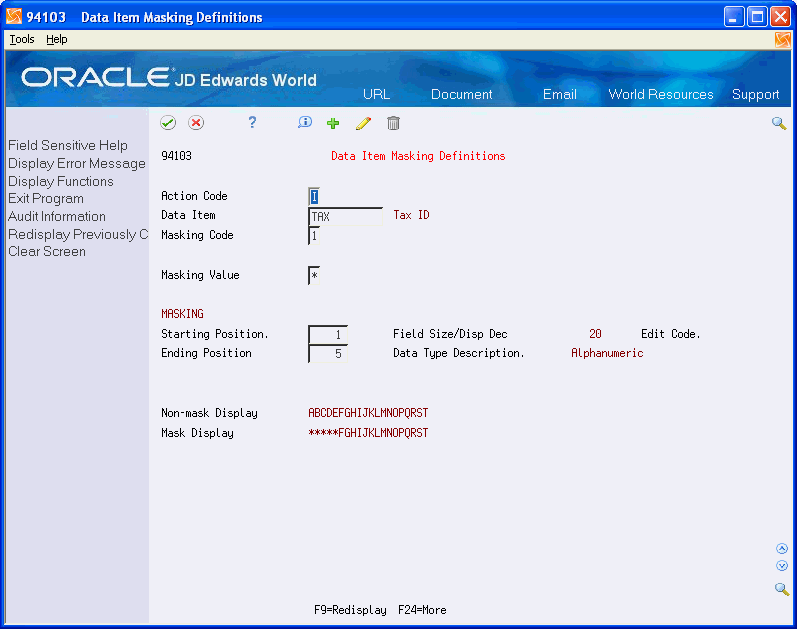Click the Tax ID description text
Screen dimensions: 797x629
click(411, 215)
